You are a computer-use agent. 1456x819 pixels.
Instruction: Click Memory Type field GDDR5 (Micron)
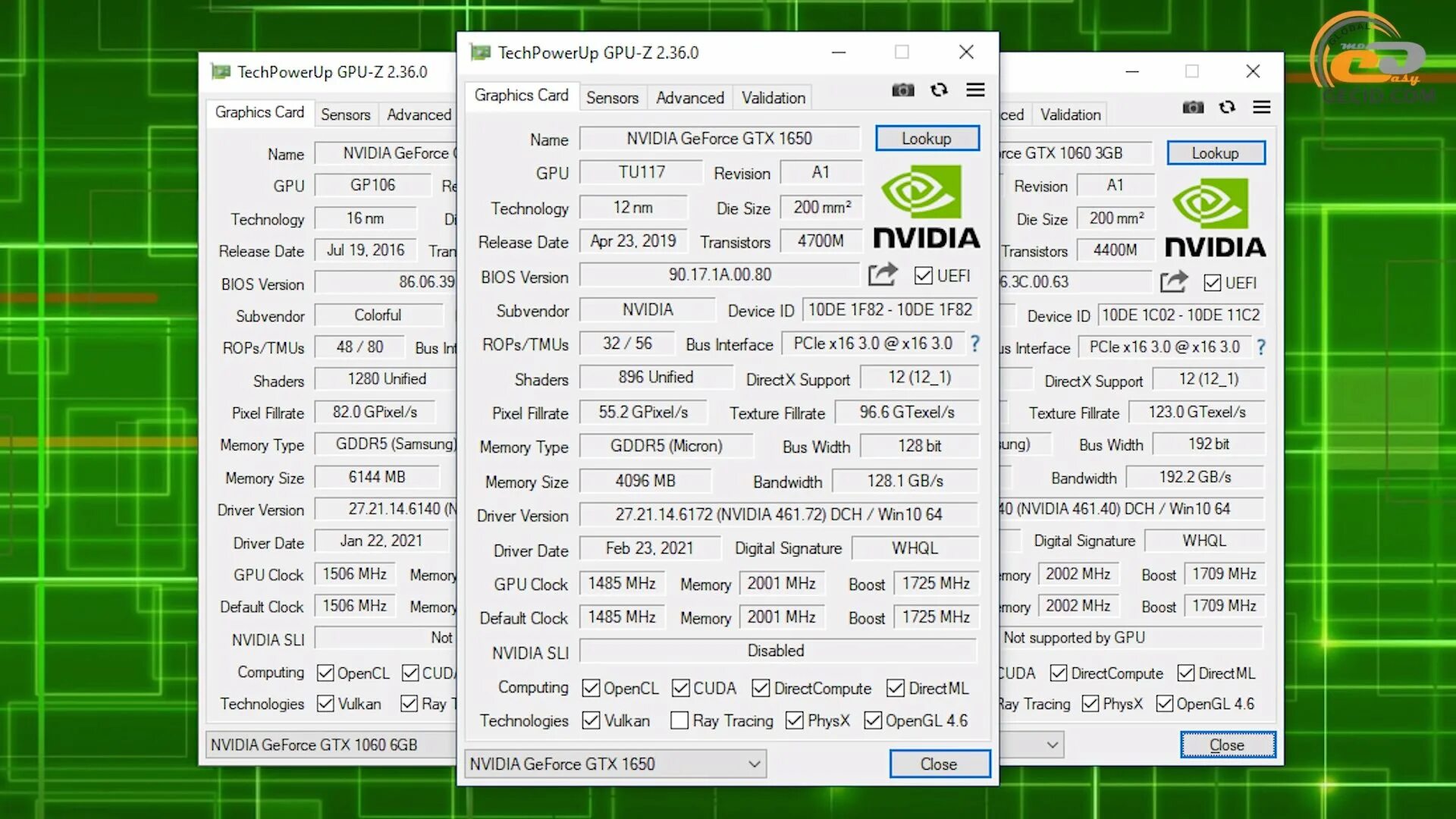tap(667, 446)
